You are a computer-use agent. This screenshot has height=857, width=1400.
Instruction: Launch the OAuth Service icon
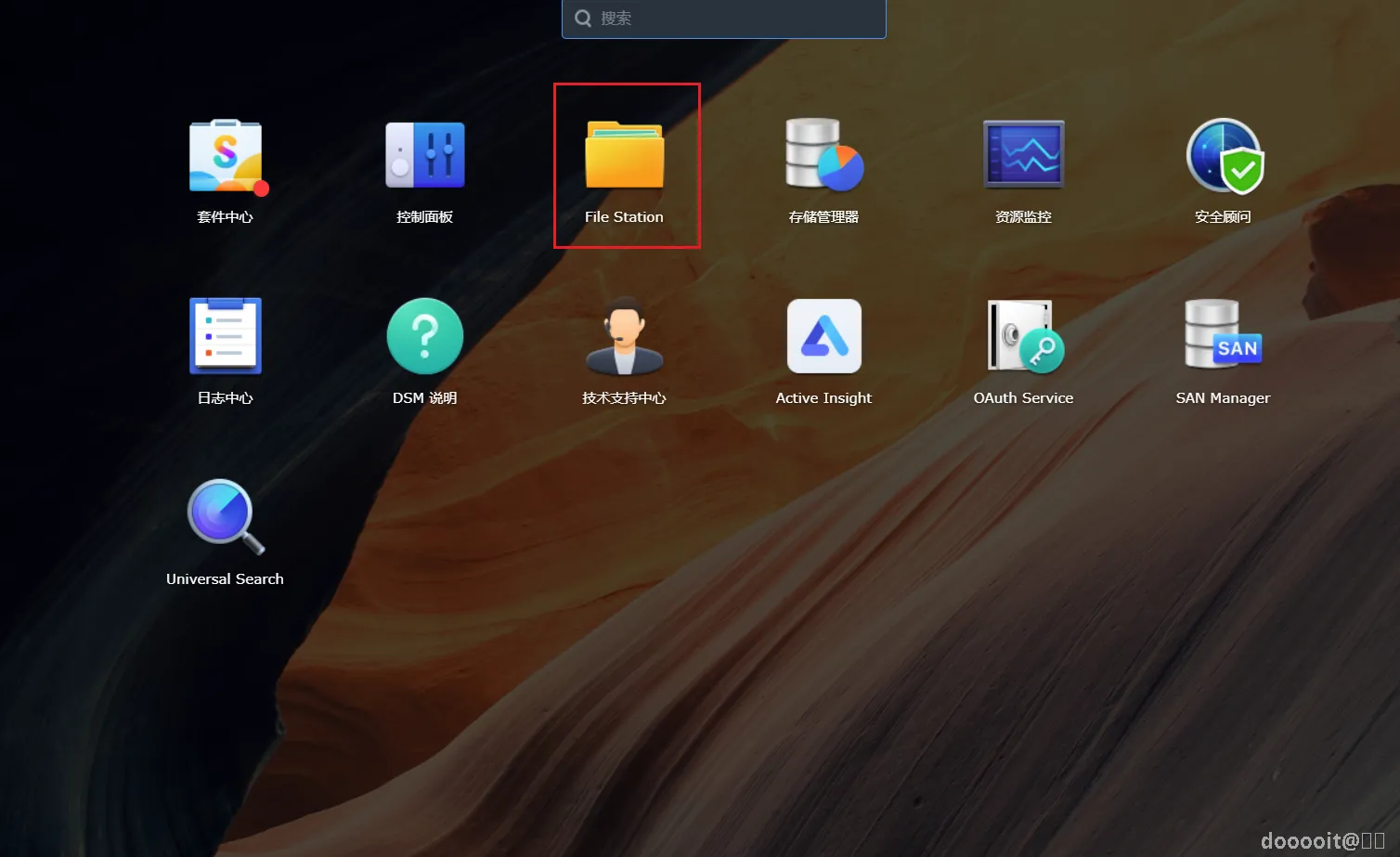point(1025,336)
